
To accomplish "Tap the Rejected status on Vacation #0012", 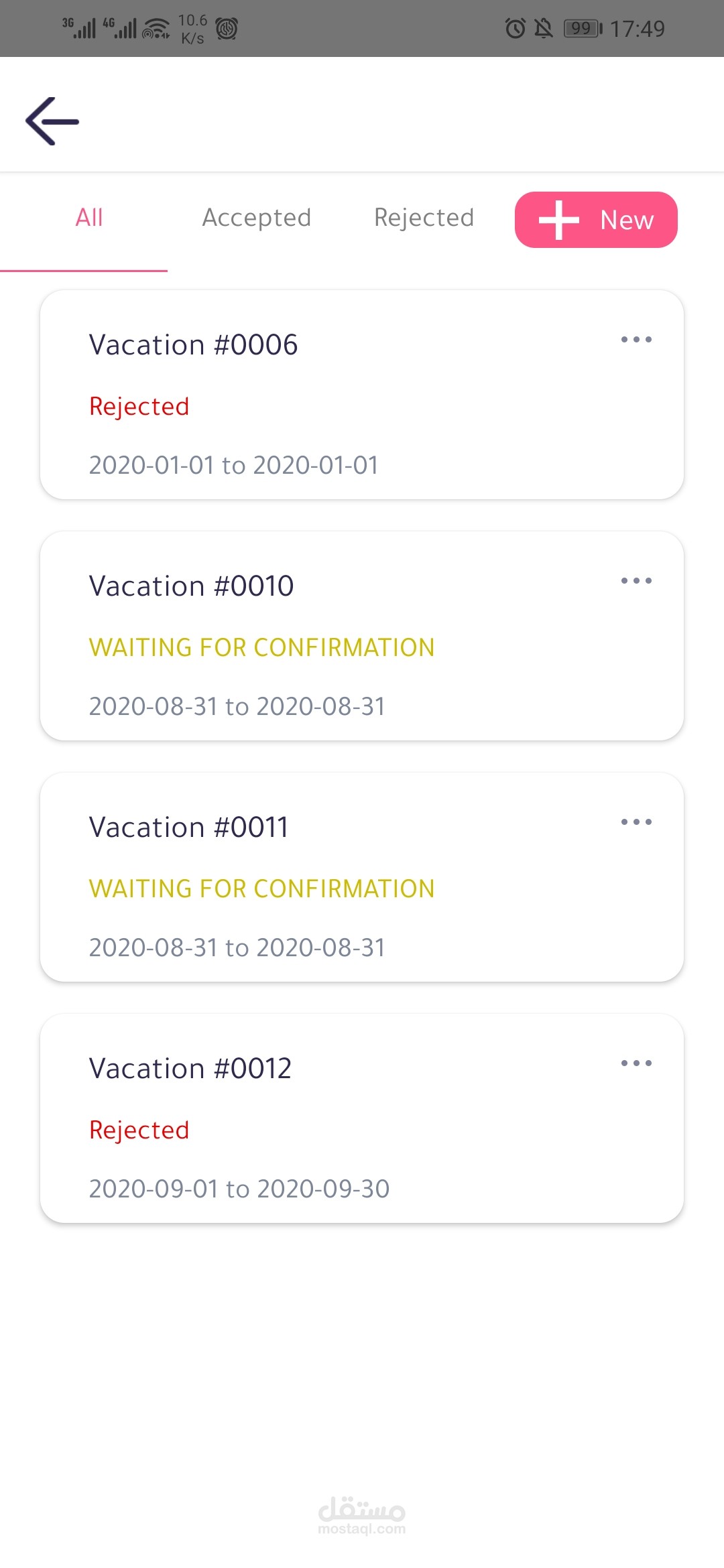I will pyautogui.click(x=139, y=1130).
